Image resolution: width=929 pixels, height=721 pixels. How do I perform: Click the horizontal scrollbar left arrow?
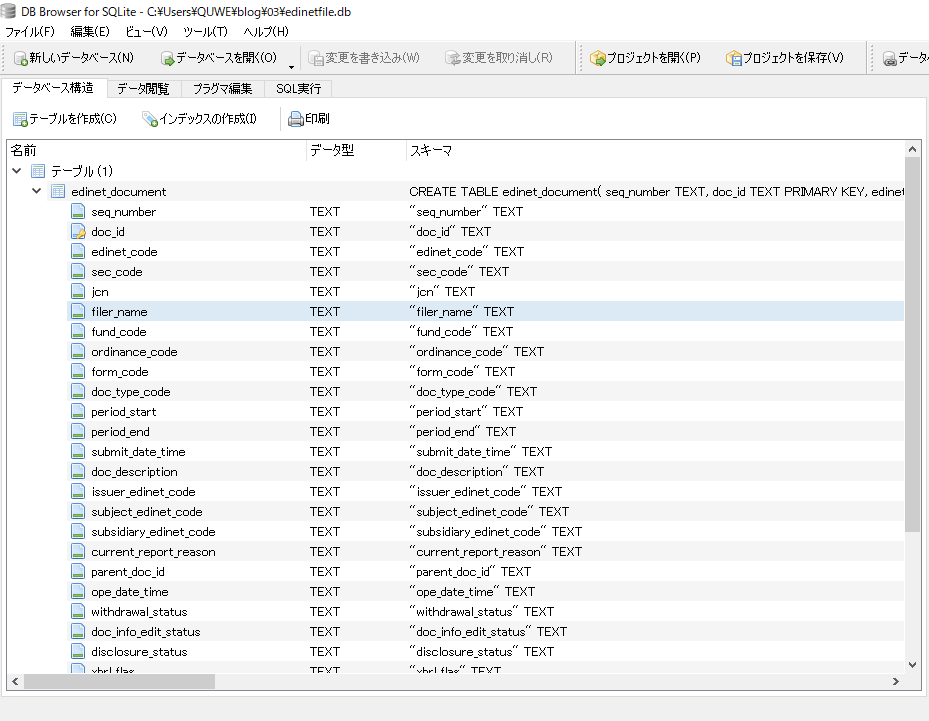(15, 682)
